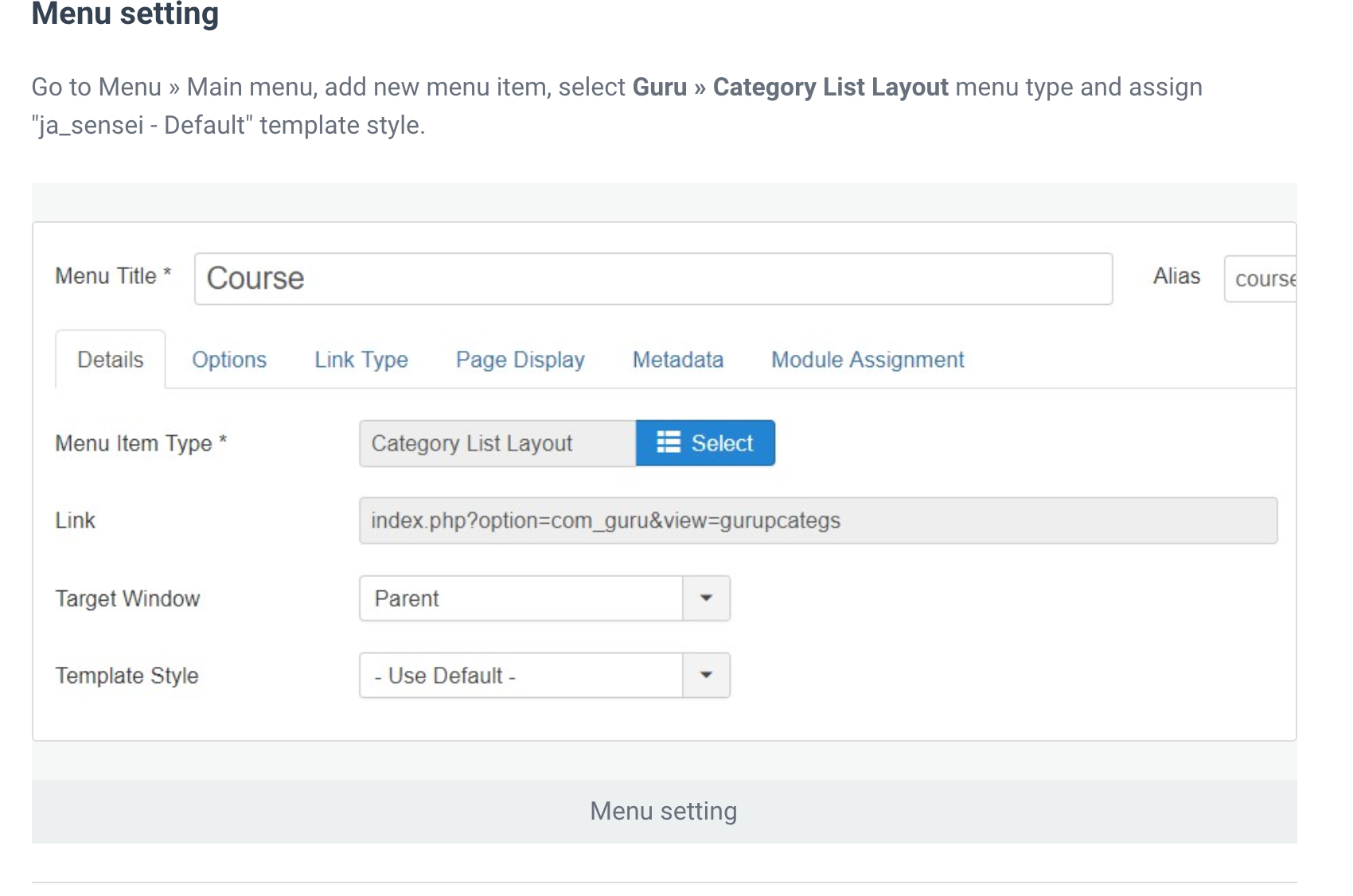Open the Metadata tab

click(x=677, y=360)
